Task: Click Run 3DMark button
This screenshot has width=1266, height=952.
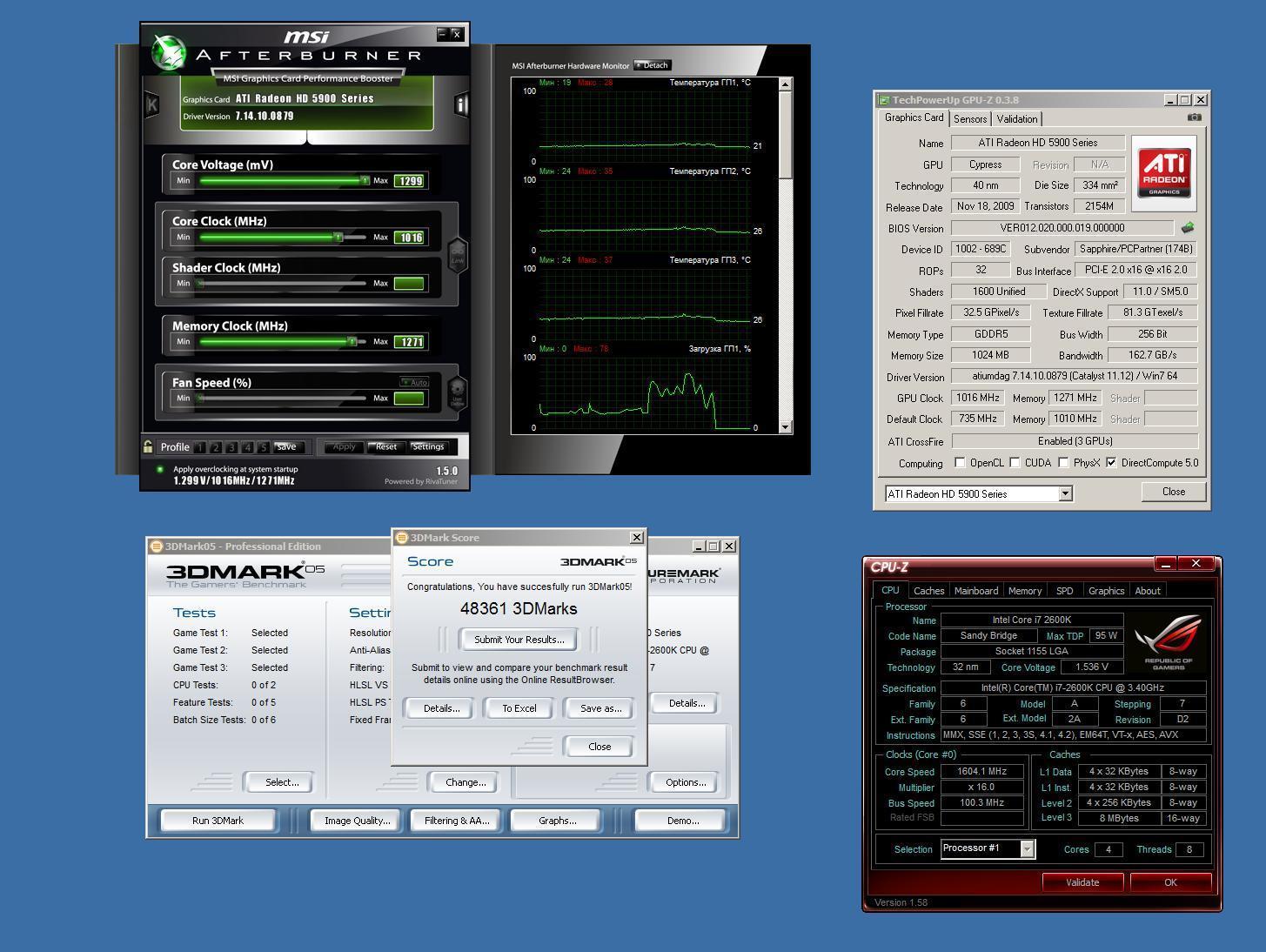Action: (x=218, y=821)
